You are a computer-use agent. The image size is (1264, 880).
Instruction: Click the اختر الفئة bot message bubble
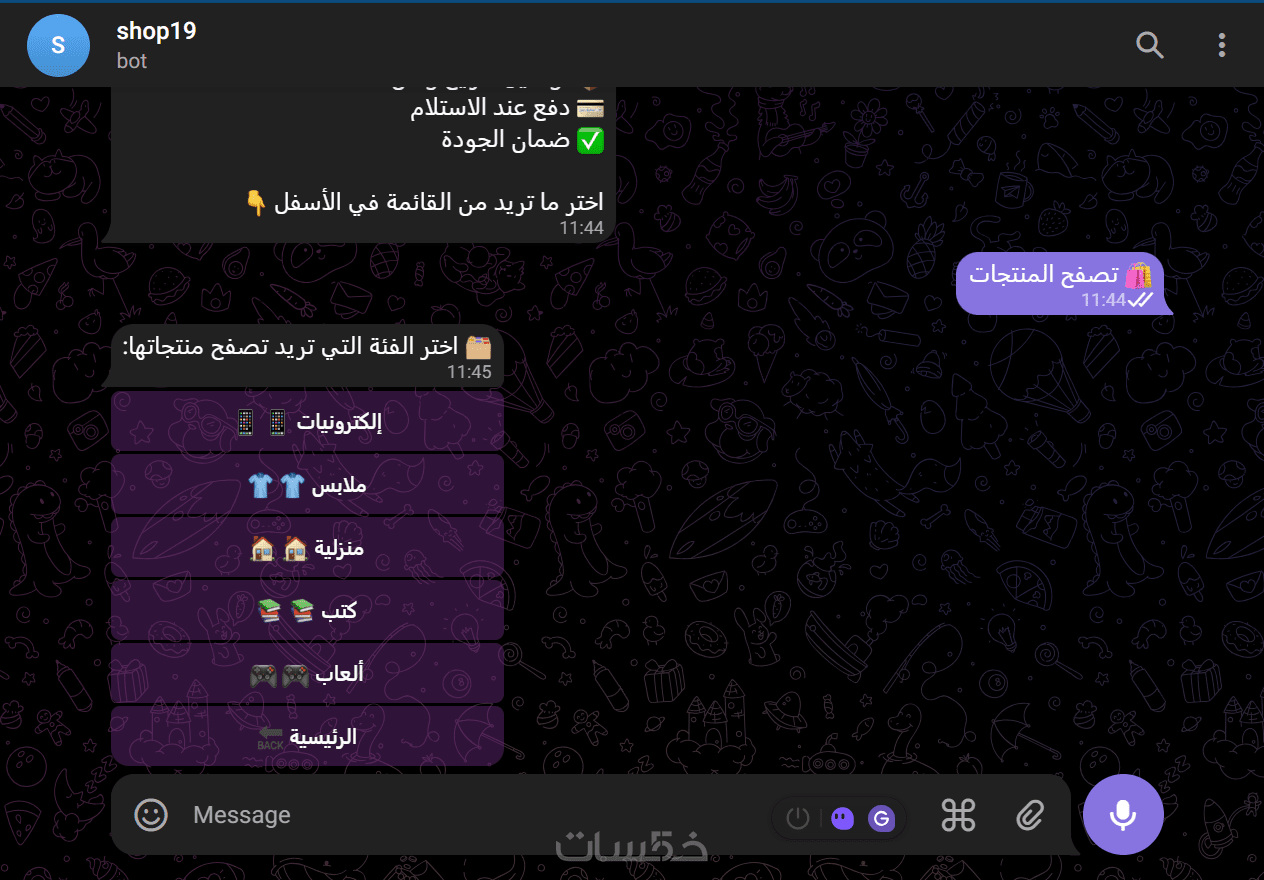click(x=305, y=356)
